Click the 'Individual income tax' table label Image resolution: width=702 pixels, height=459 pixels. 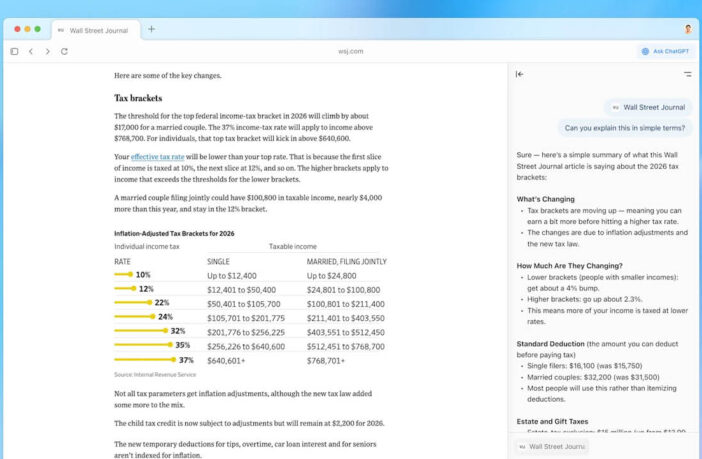(x=147, y=247)
